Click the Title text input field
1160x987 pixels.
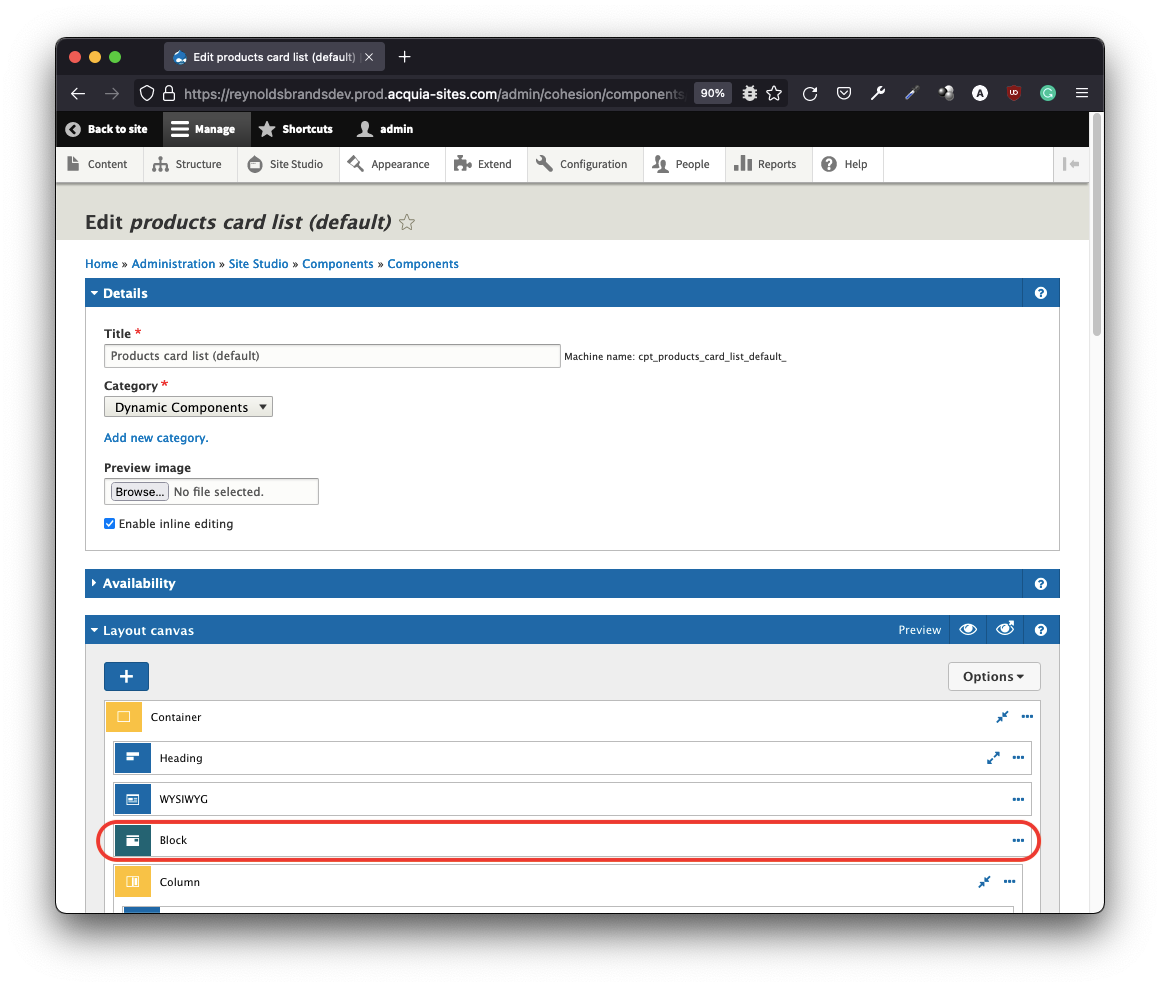coord(332,356)
